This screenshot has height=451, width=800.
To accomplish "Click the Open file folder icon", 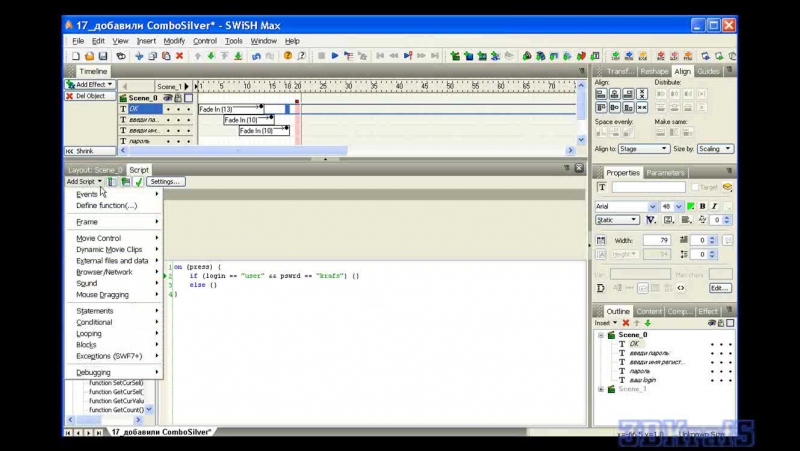I will [x=89, y=56].
